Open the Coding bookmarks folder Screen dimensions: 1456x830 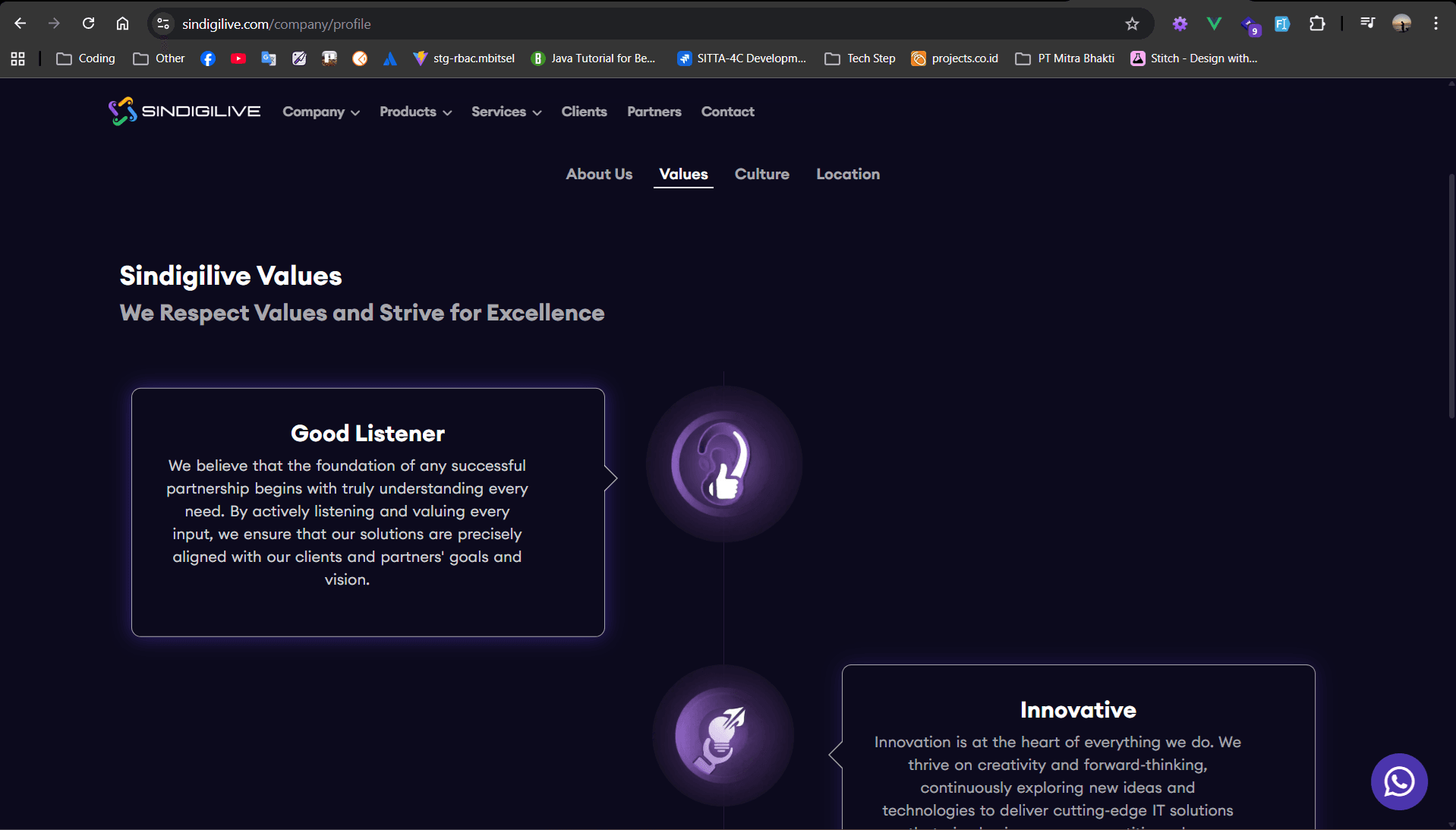pos(86,58)
